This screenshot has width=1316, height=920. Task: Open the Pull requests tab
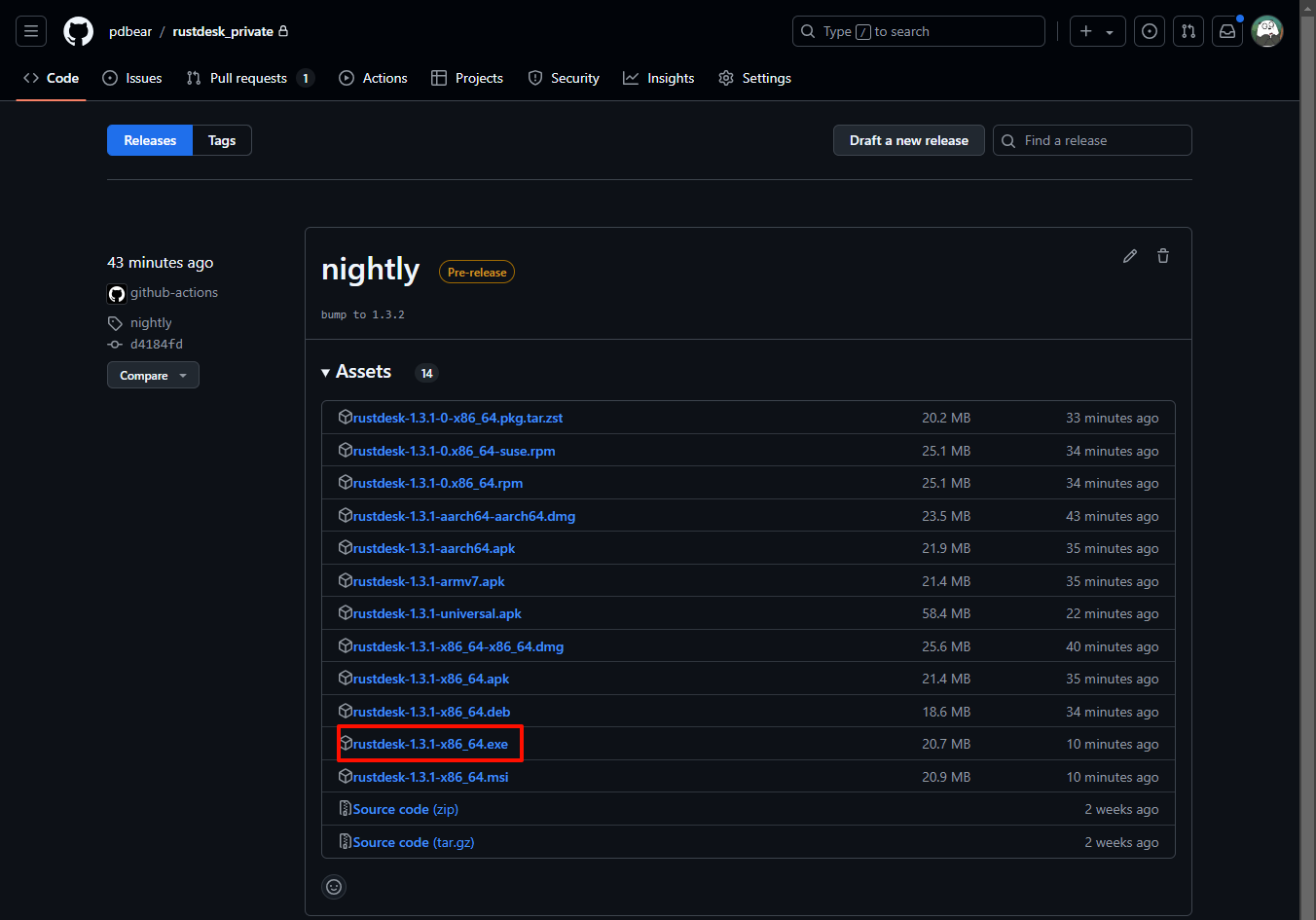(x=250, y=78)
